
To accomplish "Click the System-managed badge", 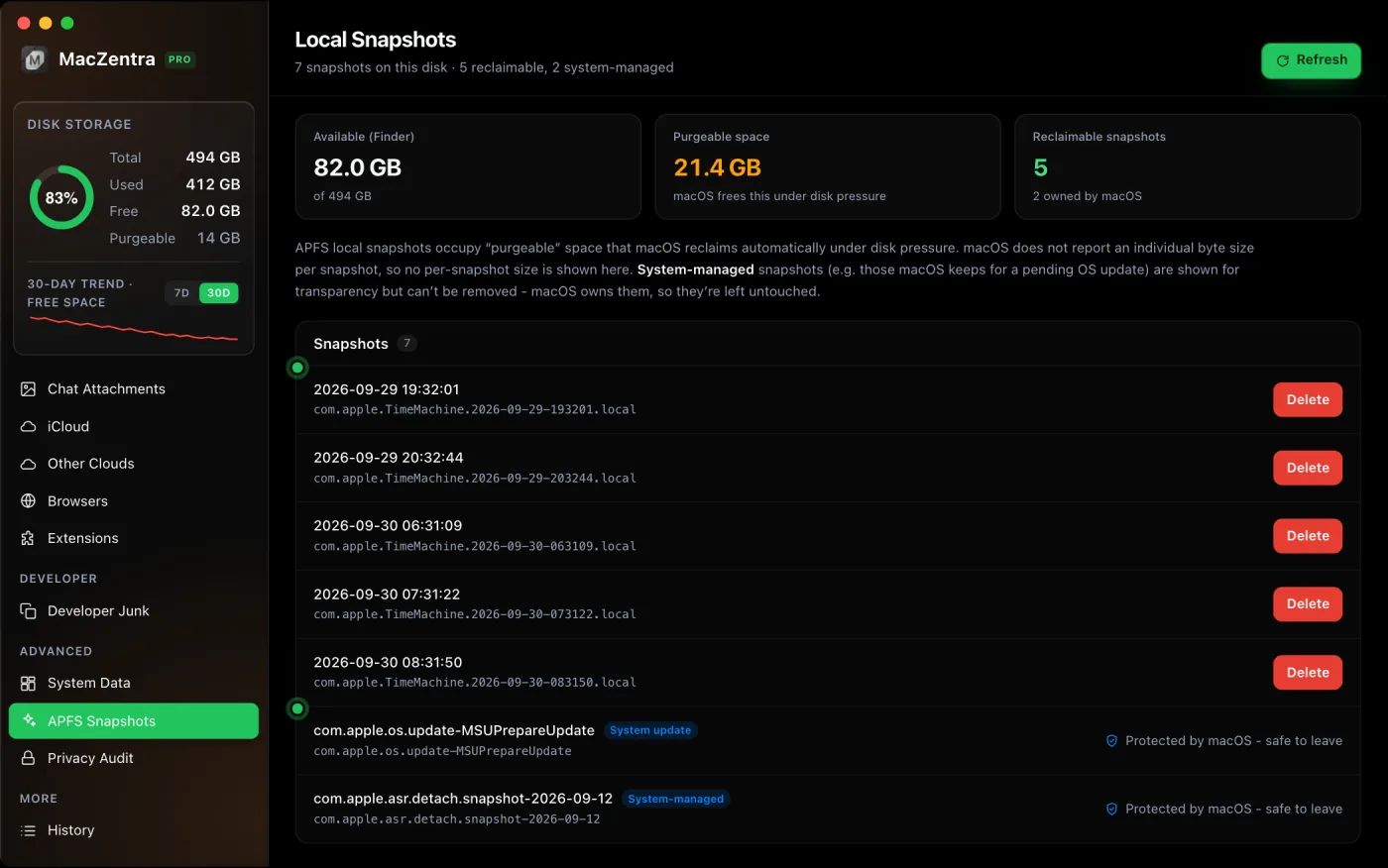I will coord(676,799).
